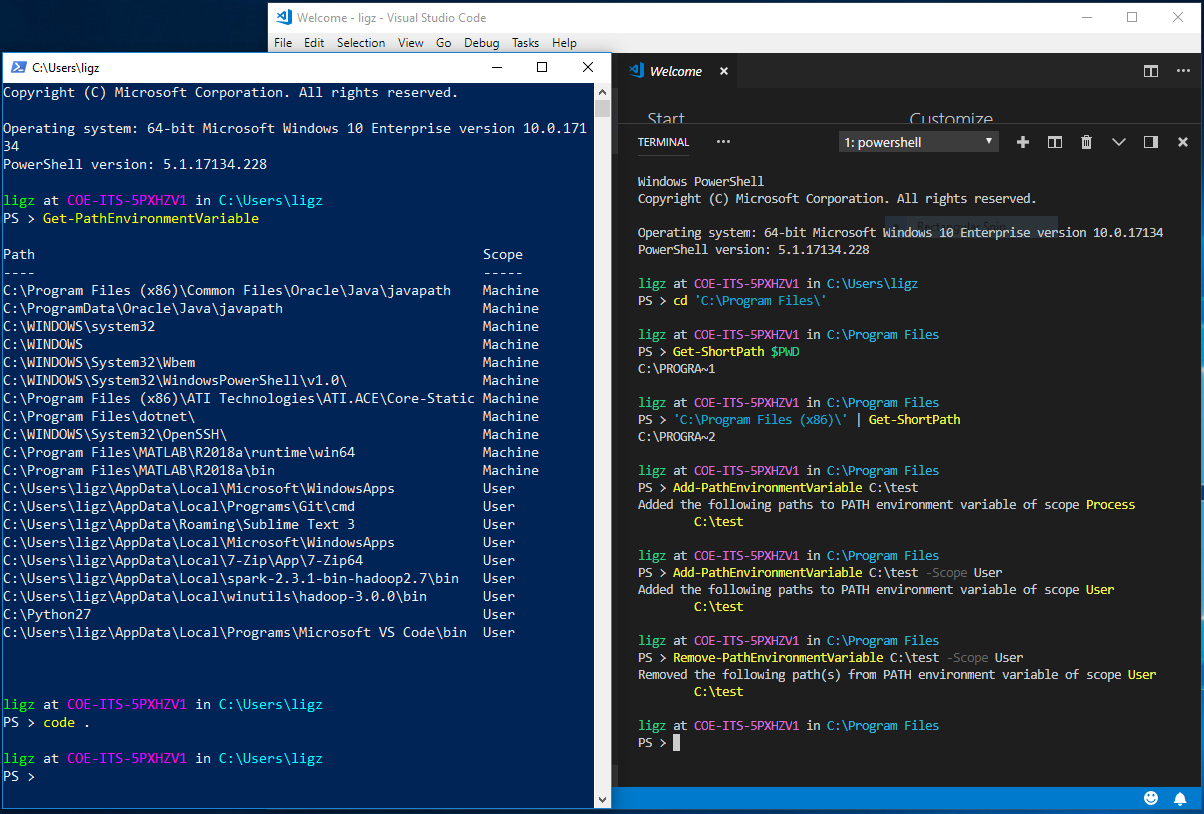Click 'ATI Technologies\ATI.ACE\Core-Static' path row
This screenshot has height=814, width=1204.
pos(239,398)
